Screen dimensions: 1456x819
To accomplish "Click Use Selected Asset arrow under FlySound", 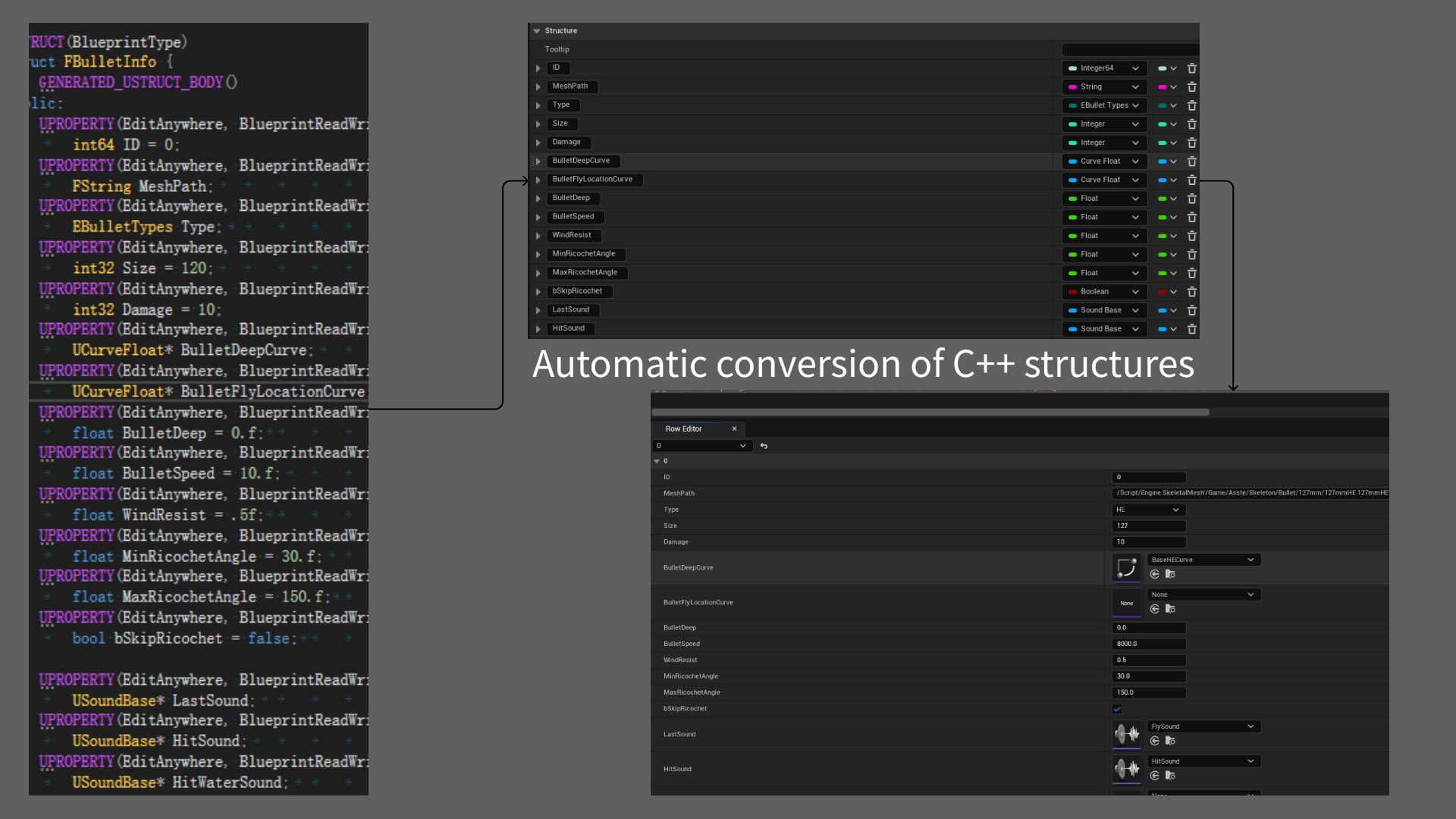I will click(1154, 741).
